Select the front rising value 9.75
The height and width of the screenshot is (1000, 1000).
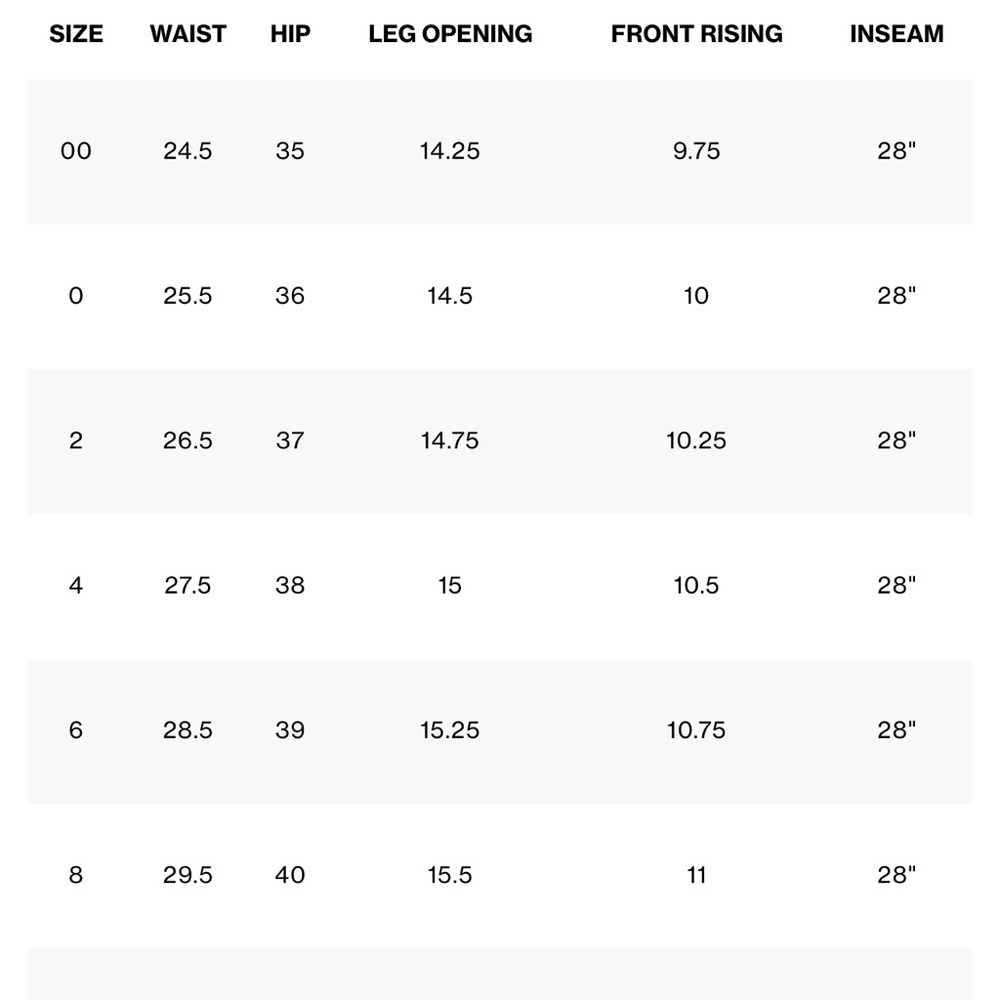(x=696, y=151)
